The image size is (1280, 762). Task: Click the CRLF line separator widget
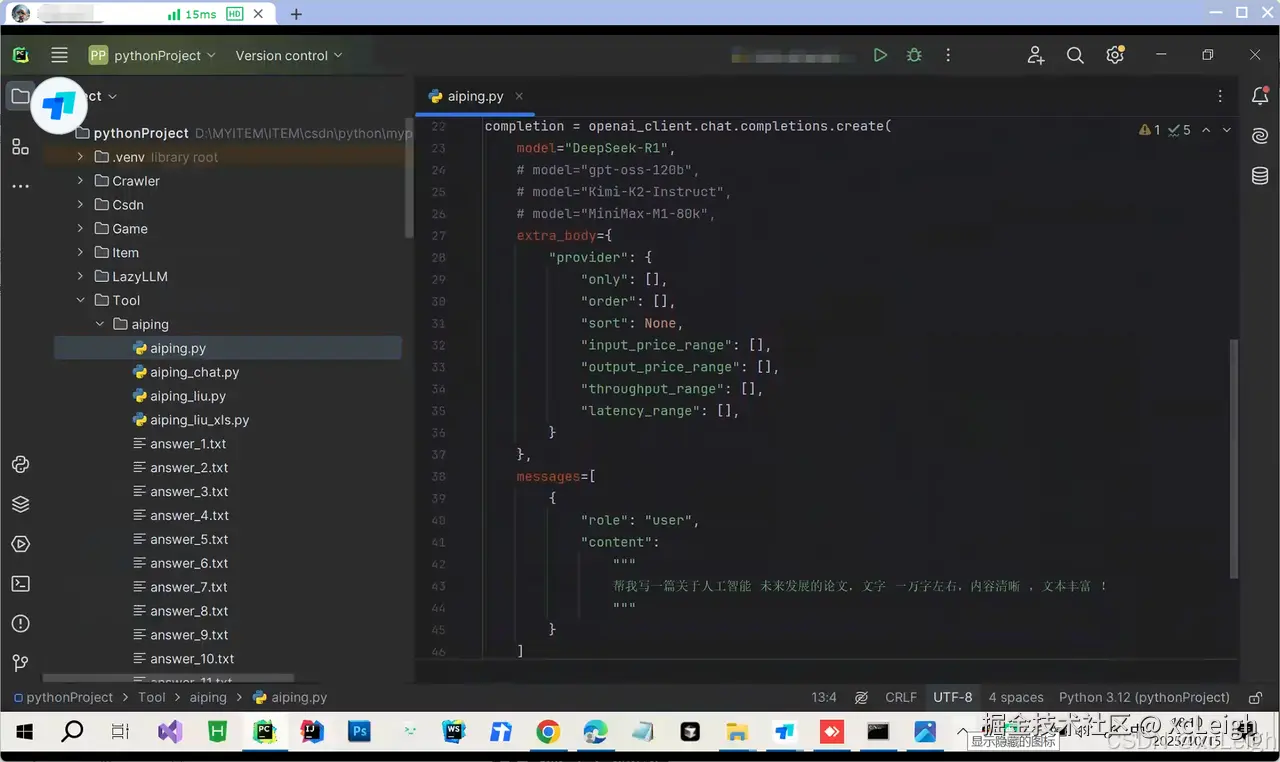(x=901, y=697)
